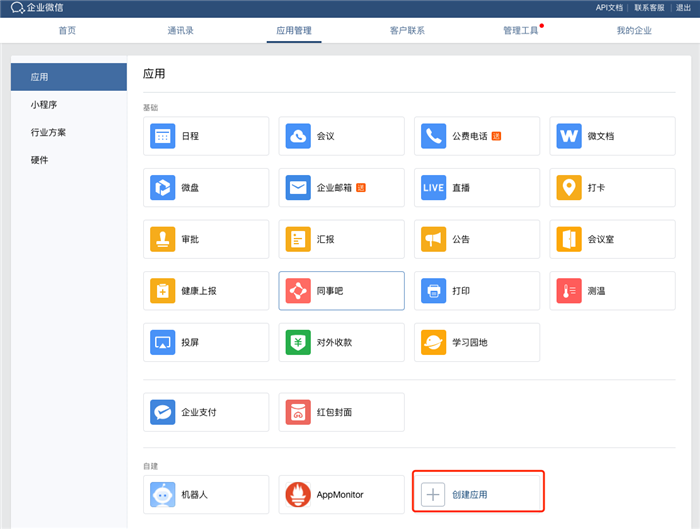The width and height of the screenshot is (700, 529).
Task: Open the 机器人 robot avatar icon
Action: pos(163,494)
